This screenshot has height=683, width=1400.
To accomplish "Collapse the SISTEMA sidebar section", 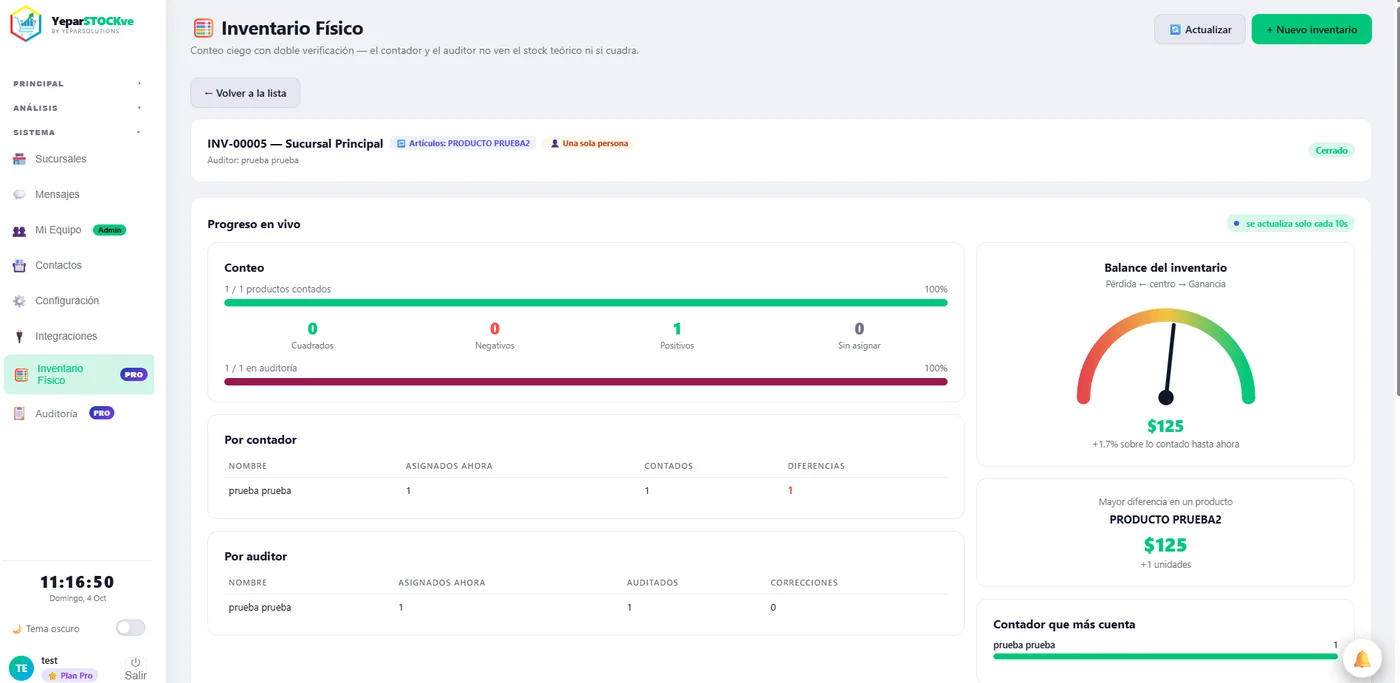I will pyautogui.click(x=77, y=132).
